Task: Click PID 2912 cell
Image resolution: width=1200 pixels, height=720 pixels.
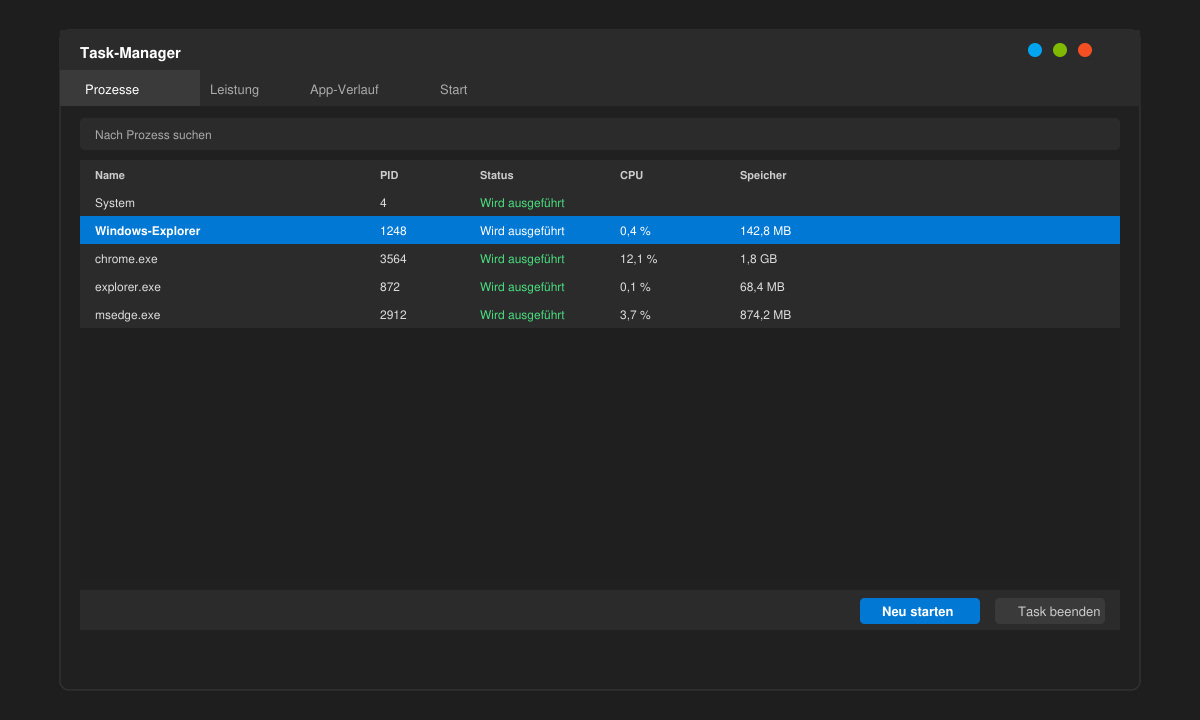Action: [x=393, y=314]
